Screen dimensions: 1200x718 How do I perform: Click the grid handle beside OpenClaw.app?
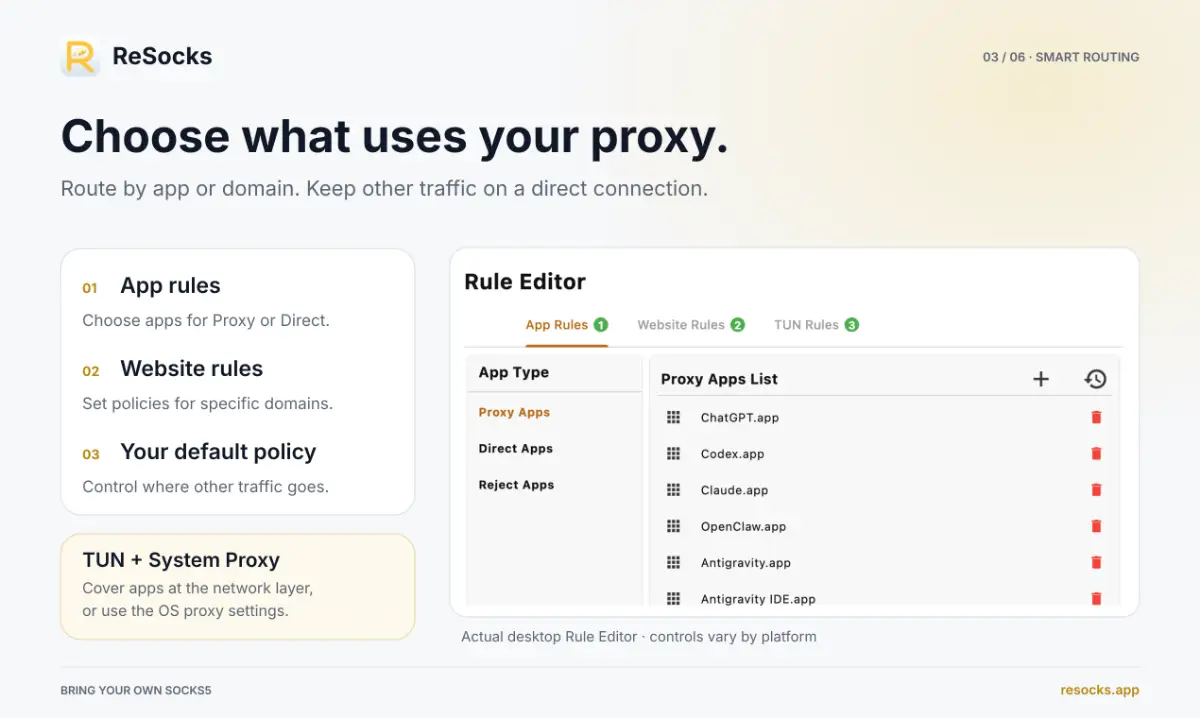(674, 526)
